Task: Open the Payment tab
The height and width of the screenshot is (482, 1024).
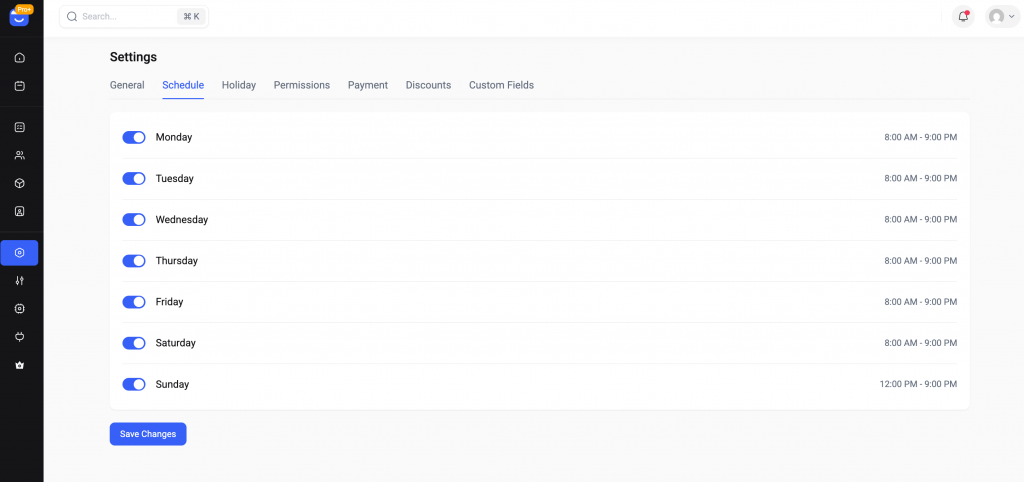Action: coord(368,85)
